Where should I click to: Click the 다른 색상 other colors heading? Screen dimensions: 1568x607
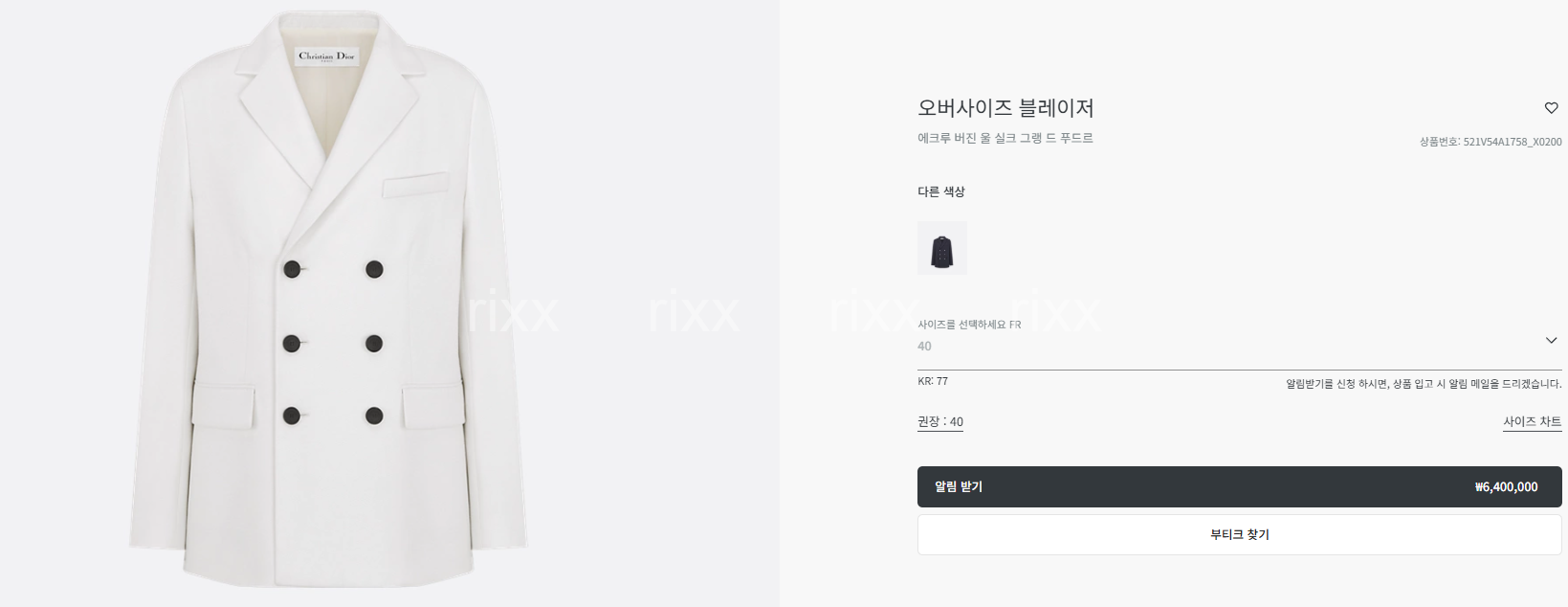tap(941, 191)
